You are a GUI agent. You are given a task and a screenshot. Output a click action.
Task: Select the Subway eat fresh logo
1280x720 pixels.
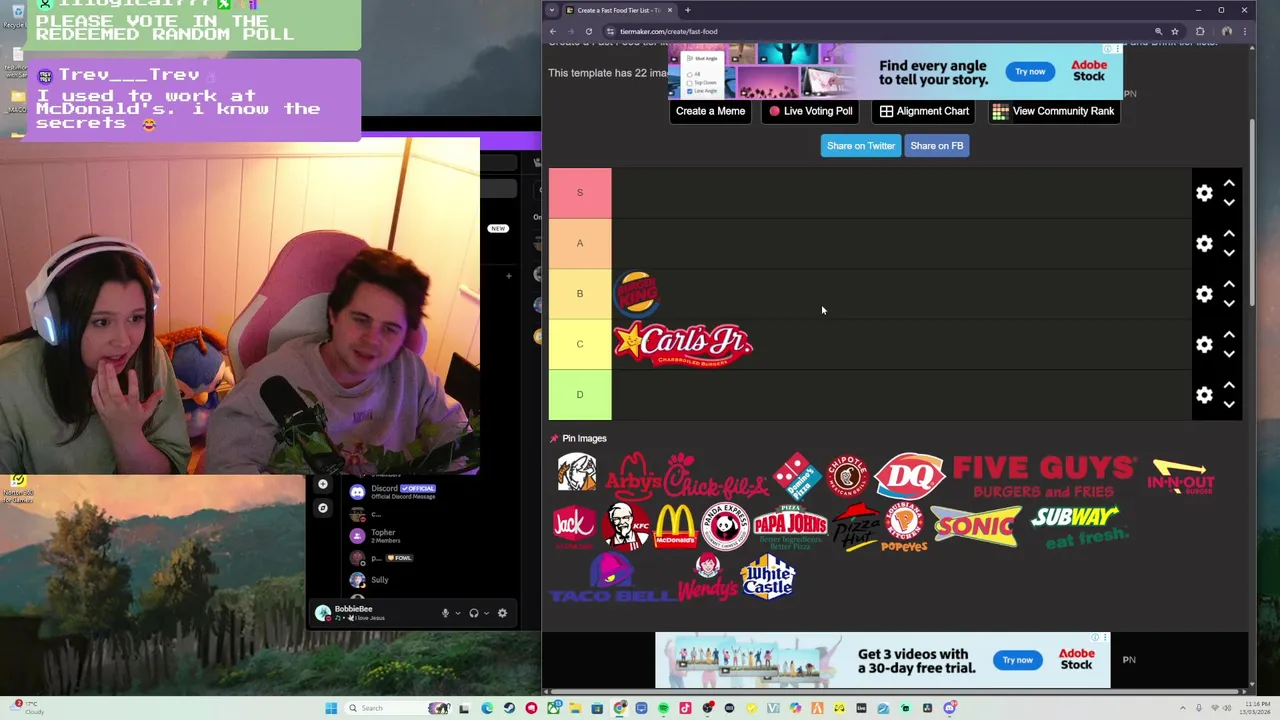(x=1078, y=527)
